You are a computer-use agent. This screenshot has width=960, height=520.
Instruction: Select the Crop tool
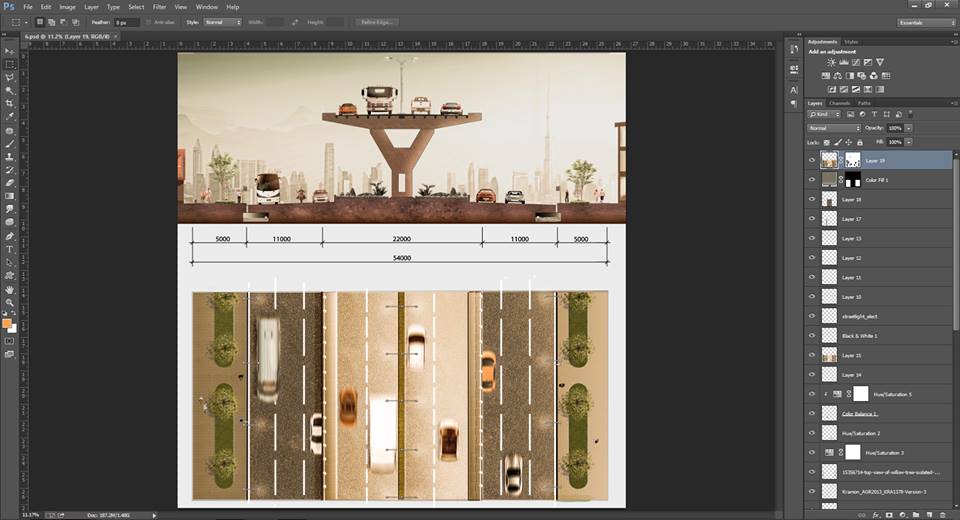(10, 103)
